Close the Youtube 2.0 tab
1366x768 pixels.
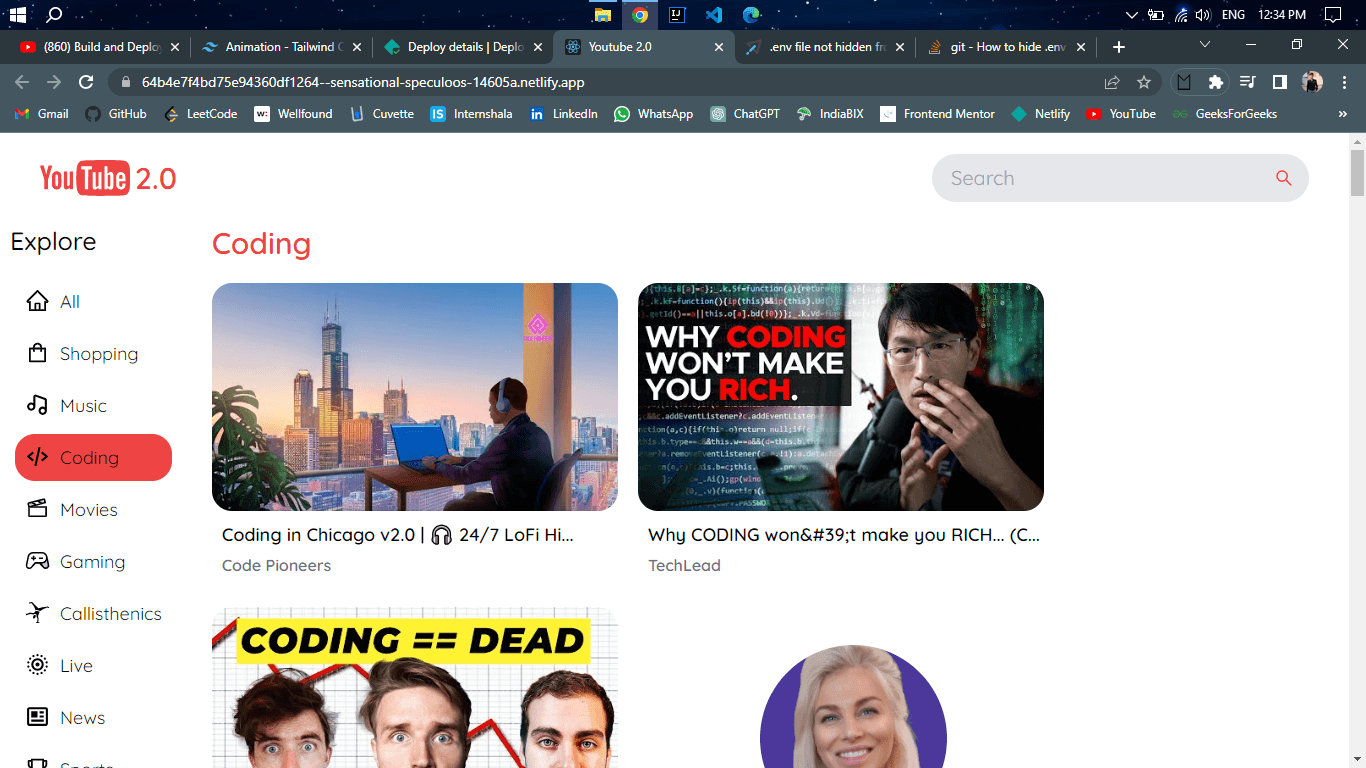[718, 47]
